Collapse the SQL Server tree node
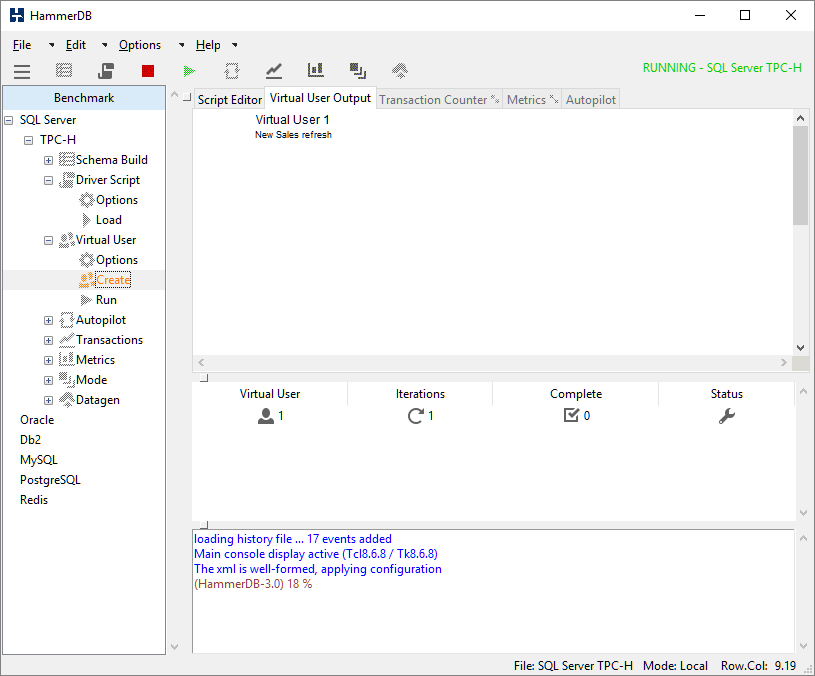 pos(8,121)
